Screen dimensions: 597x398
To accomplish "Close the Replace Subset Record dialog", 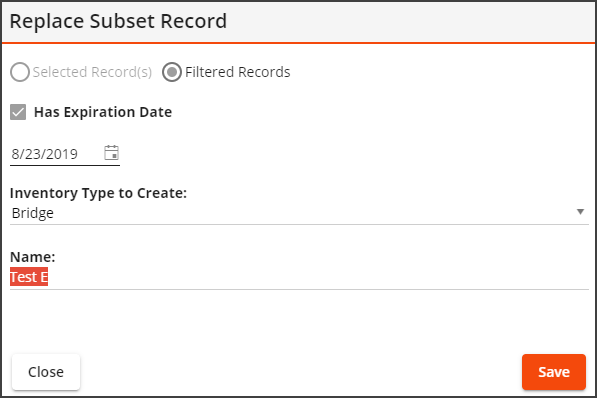I will [46, 372].
